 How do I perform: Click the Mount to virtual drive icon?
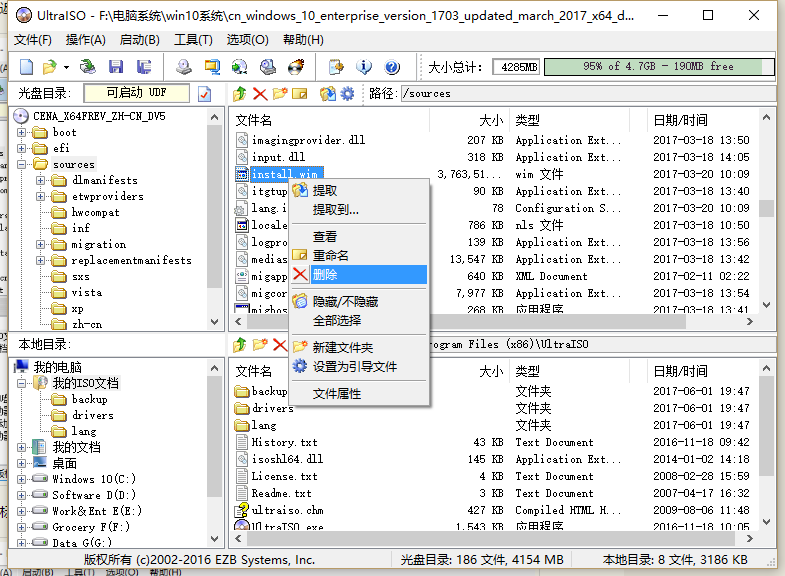268,67
